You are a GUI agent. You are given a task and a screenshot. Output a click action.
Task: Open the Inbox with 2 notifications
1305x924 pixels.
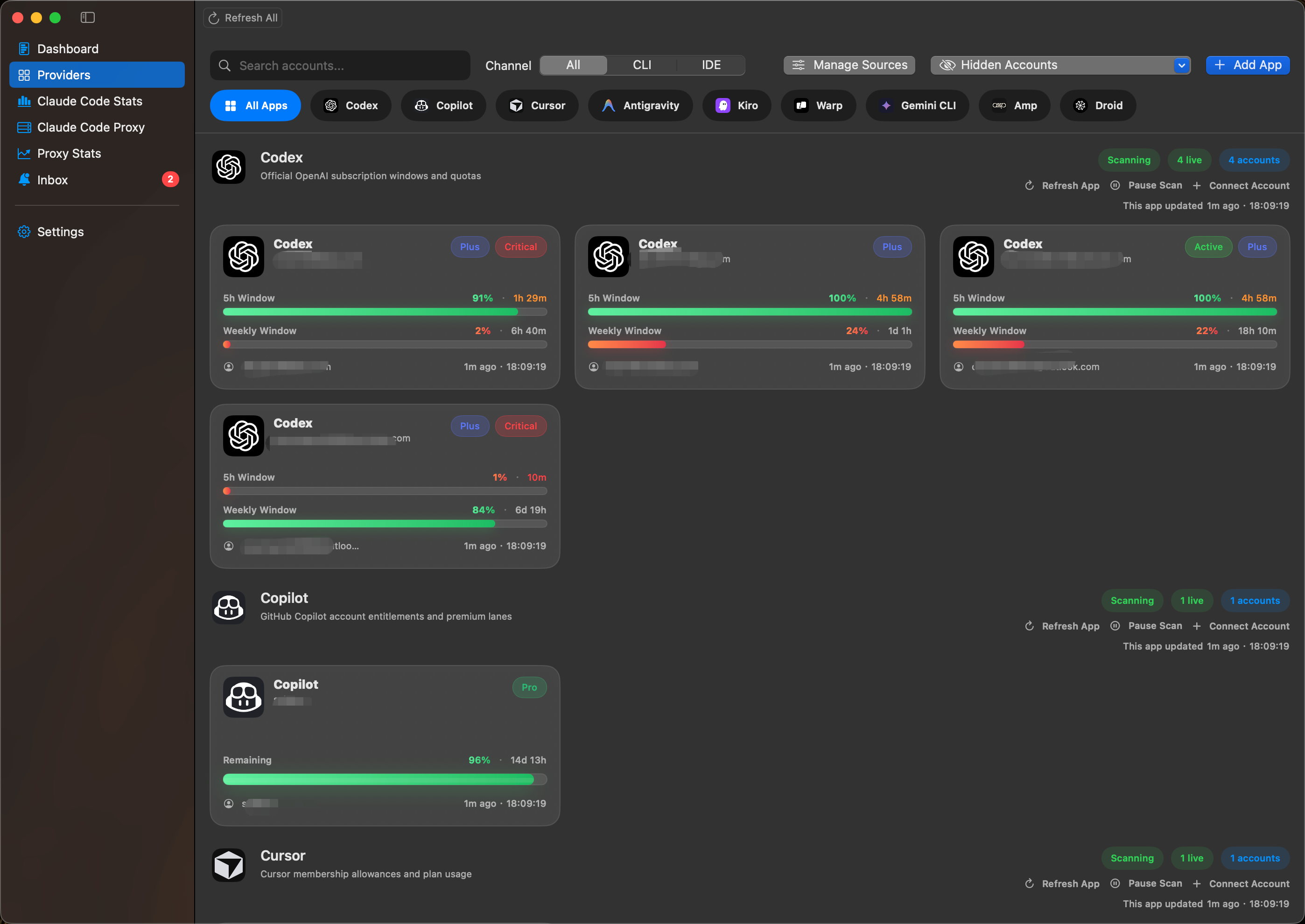coord(53,180)
